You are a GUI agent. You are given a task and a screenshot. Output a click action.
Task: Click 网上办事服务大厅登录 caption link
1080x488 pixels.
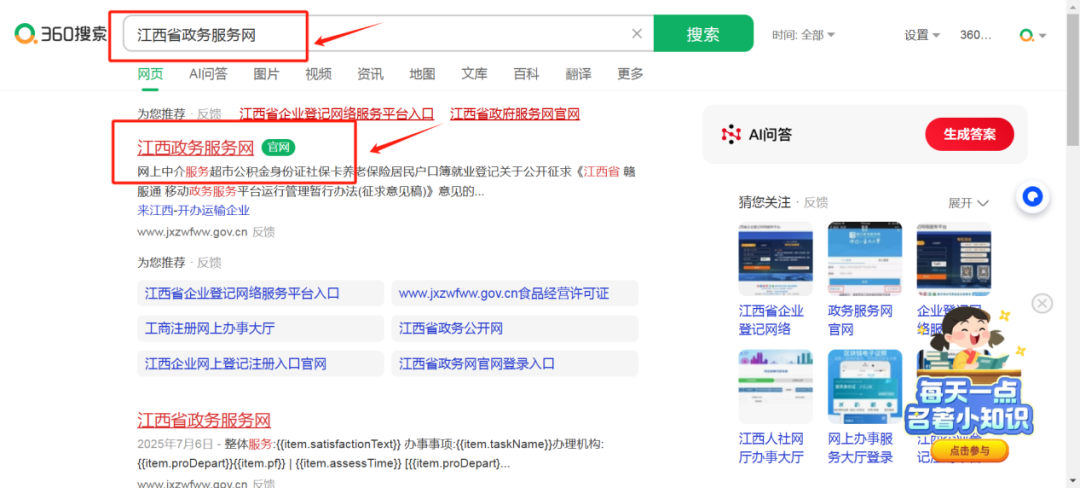(x=861, y=448)
